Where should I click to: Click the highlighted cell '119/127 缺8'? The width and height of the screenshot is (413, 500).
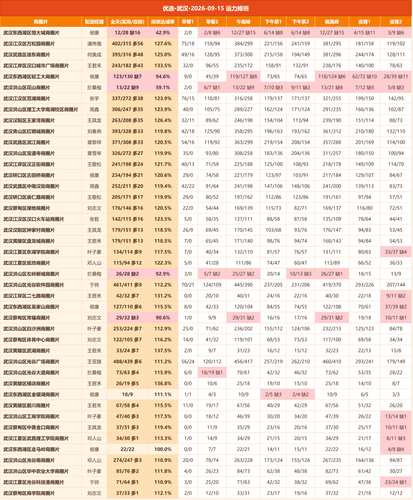point(243,77)
